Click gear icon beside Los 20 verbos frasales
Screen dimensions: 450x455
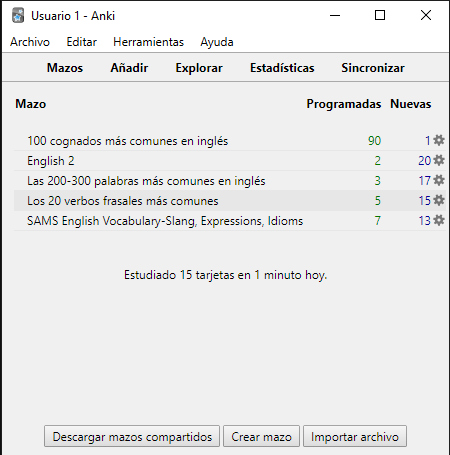[439, 200]
